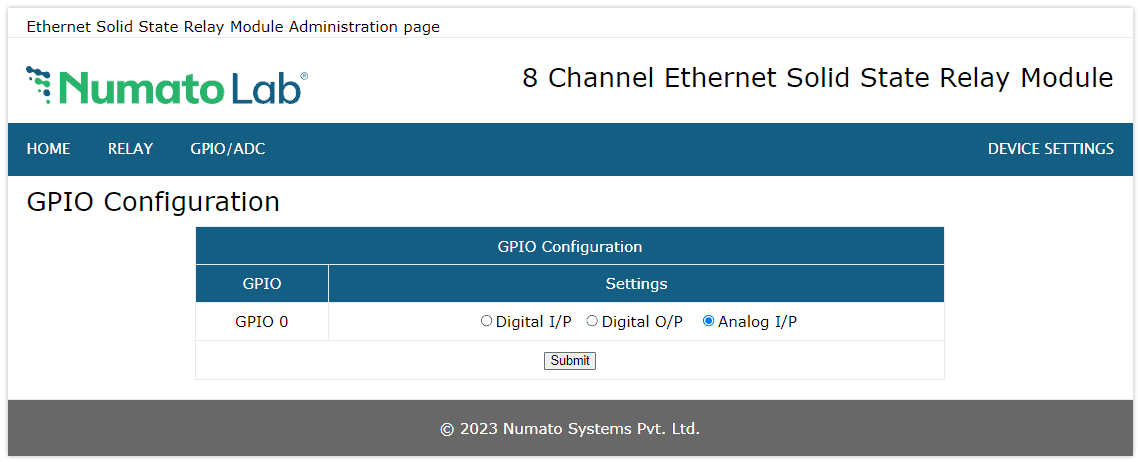Open DEVICE SETTINGS in the navigation bar
Screen dimensions: 1138x462
pyautogui.click(x=1050, y=149)
